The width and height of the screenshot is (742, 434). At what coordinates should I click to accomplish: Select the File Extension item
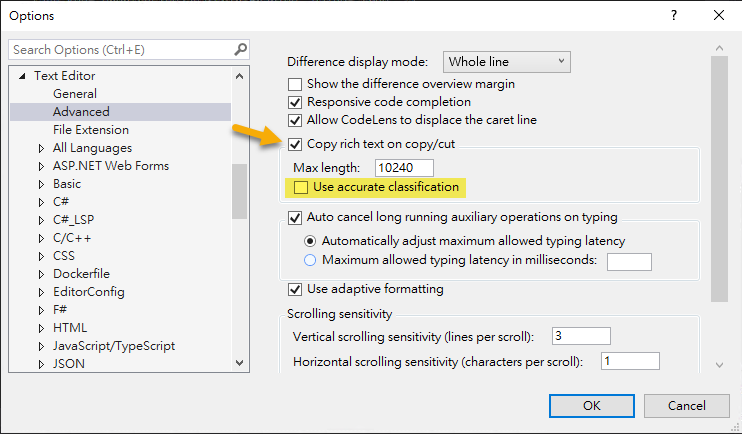click(x=90, y=130)
